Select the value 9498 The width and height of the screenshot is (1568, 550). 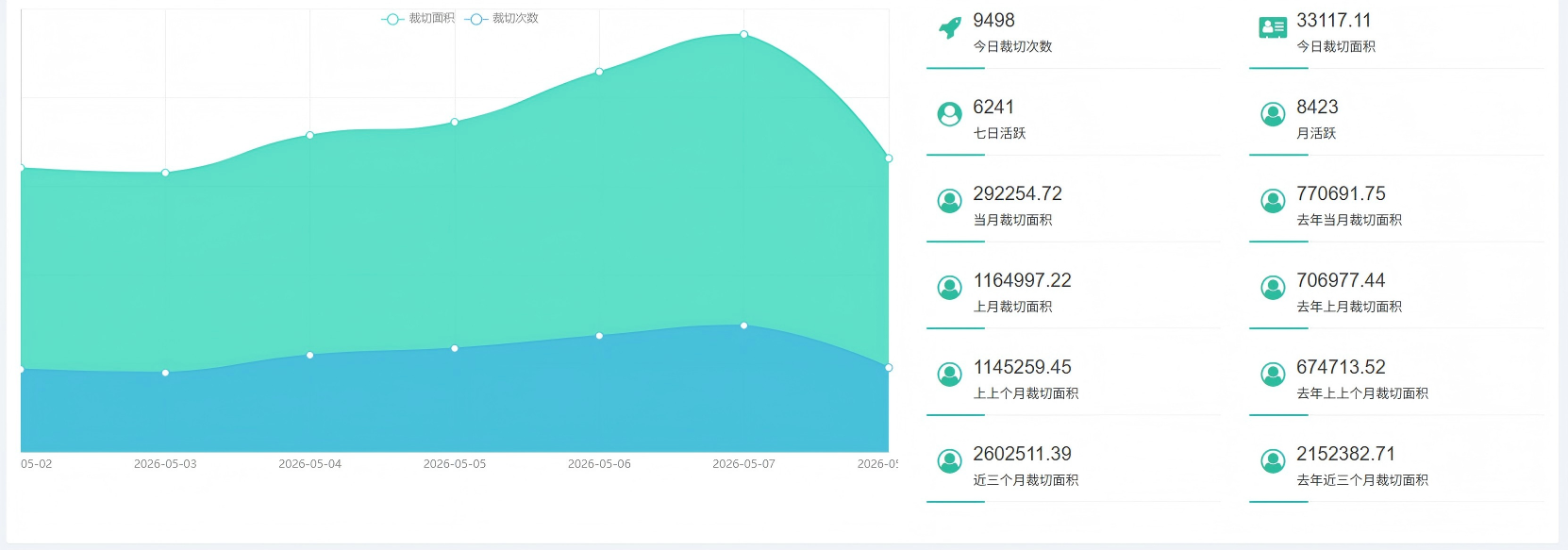click(x=993, y=20)
